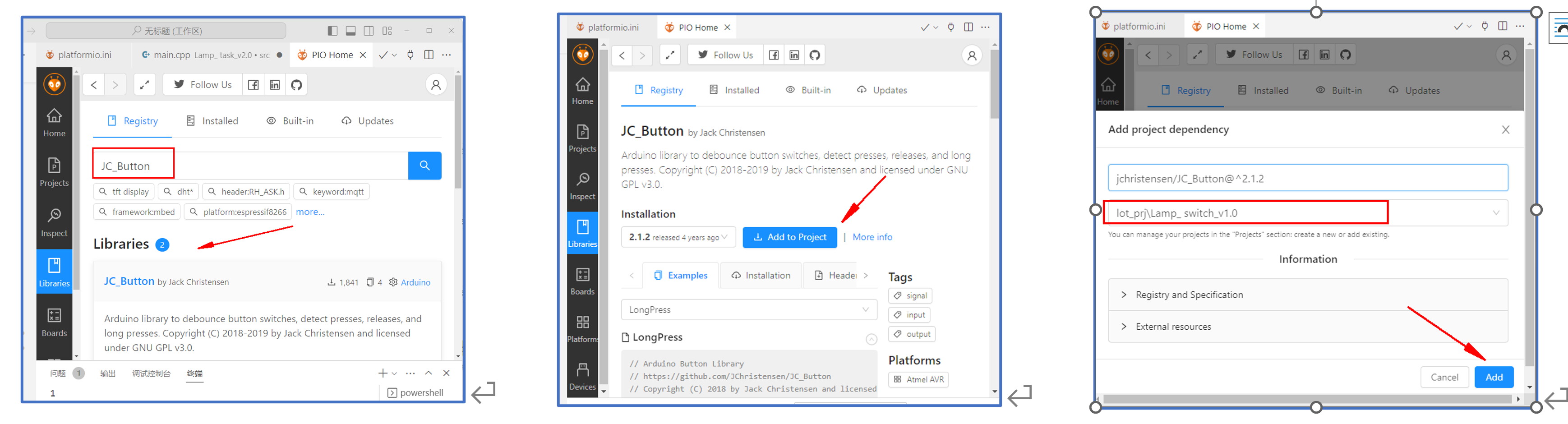The width and height of the screenshot is (1568, 424).
Task: Expand External resources section
Action: [x=1307, y=327]
